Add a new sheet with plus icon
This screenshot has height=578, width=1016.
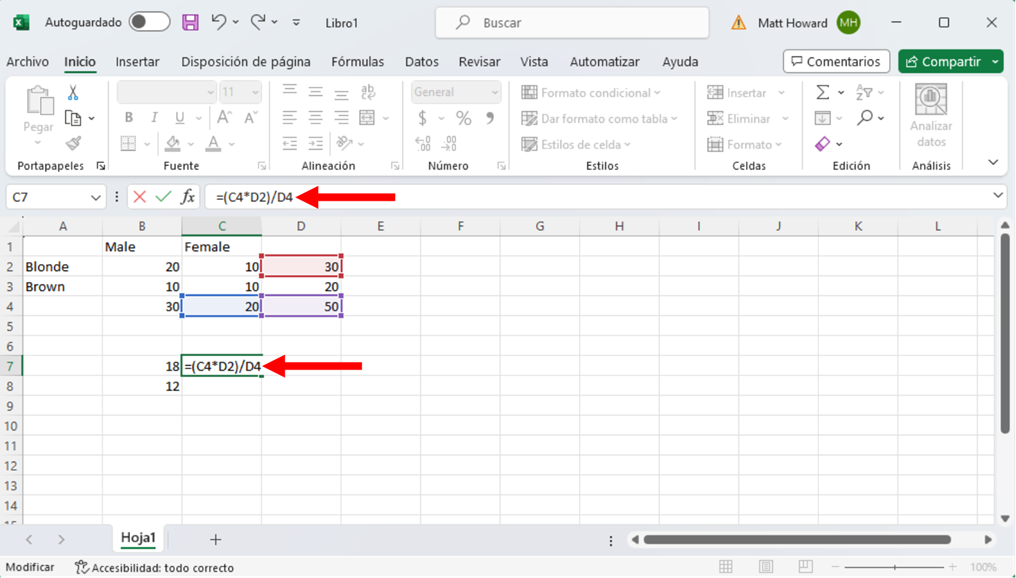click(x=215, y=540)
